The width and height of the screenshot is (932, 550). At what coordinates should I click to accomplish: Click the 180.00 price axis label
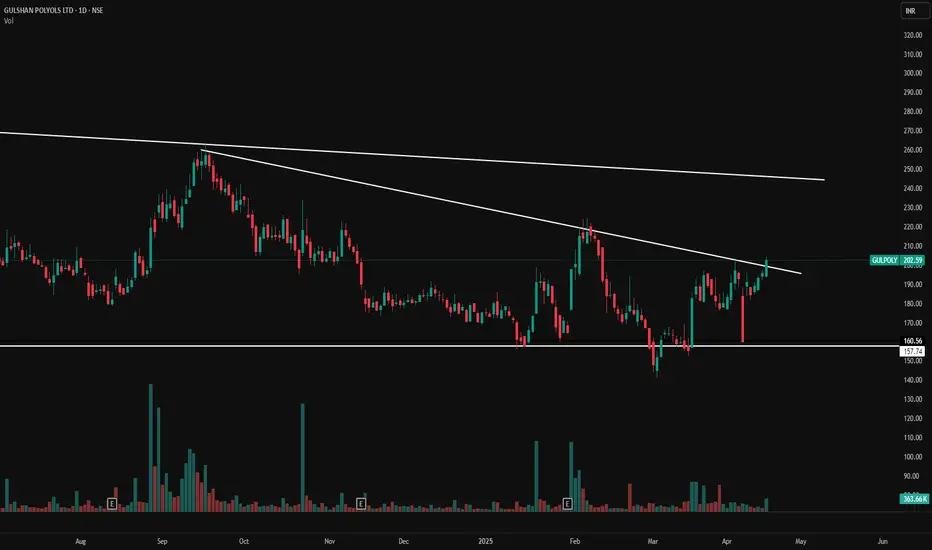tap(912, 304)
